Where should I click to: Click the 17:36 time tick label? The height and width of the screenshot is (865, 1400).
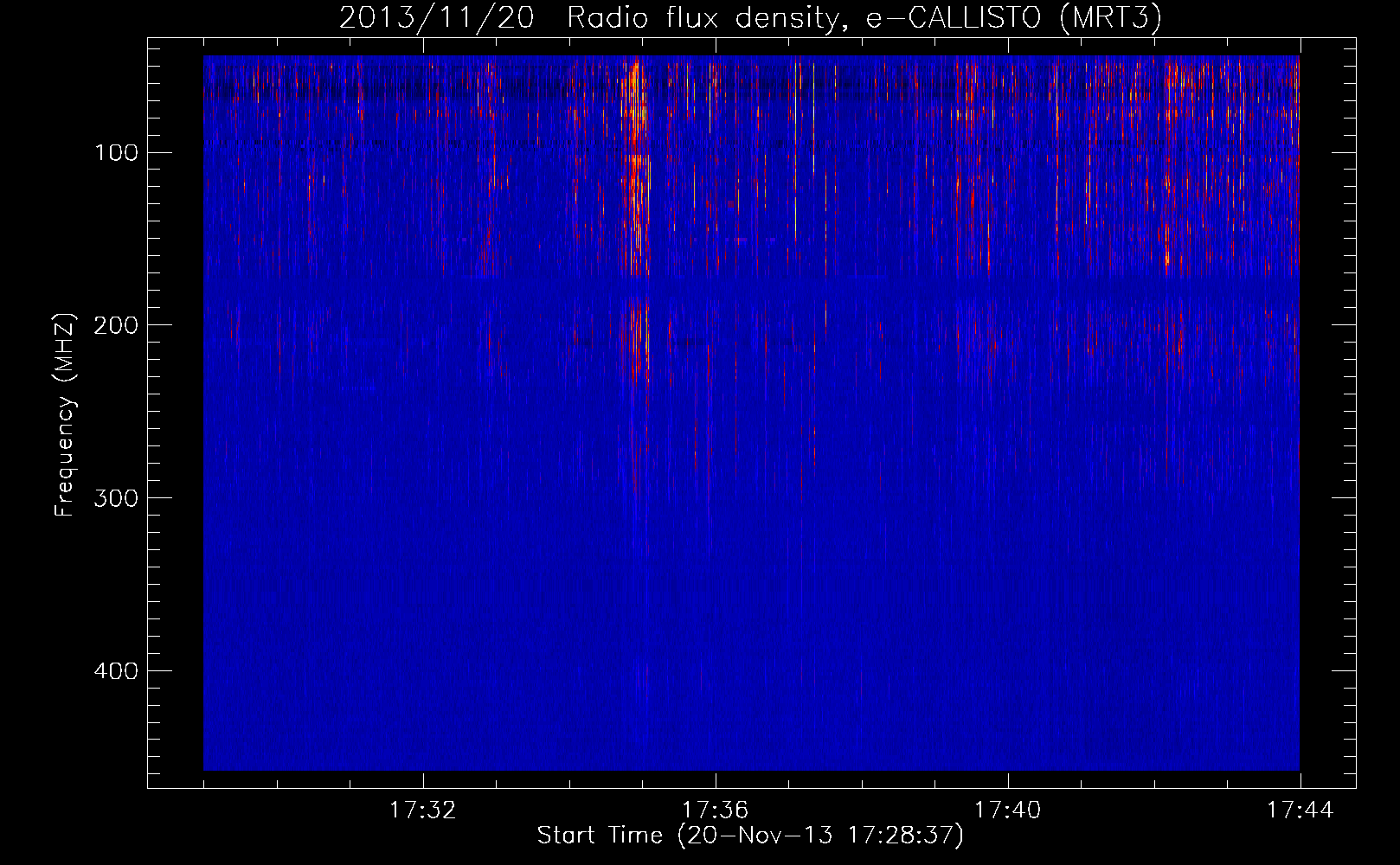(x=715, y=811)
